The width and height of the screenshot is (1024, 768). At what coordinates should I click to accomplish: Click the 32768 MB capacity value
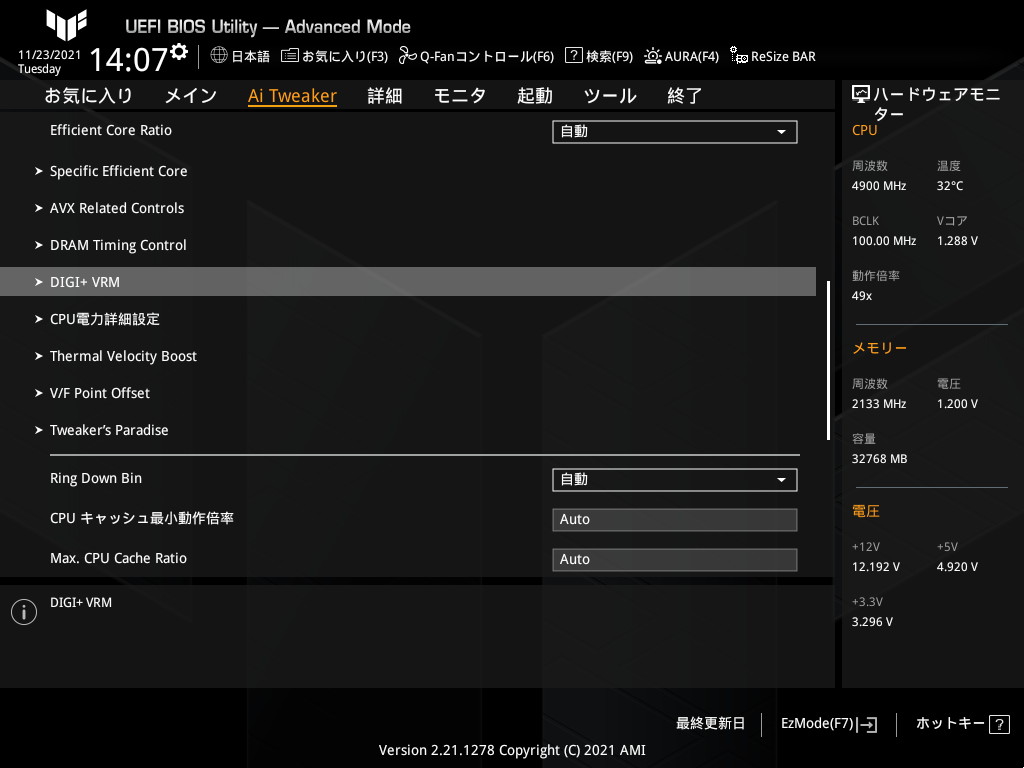[880, 459]
